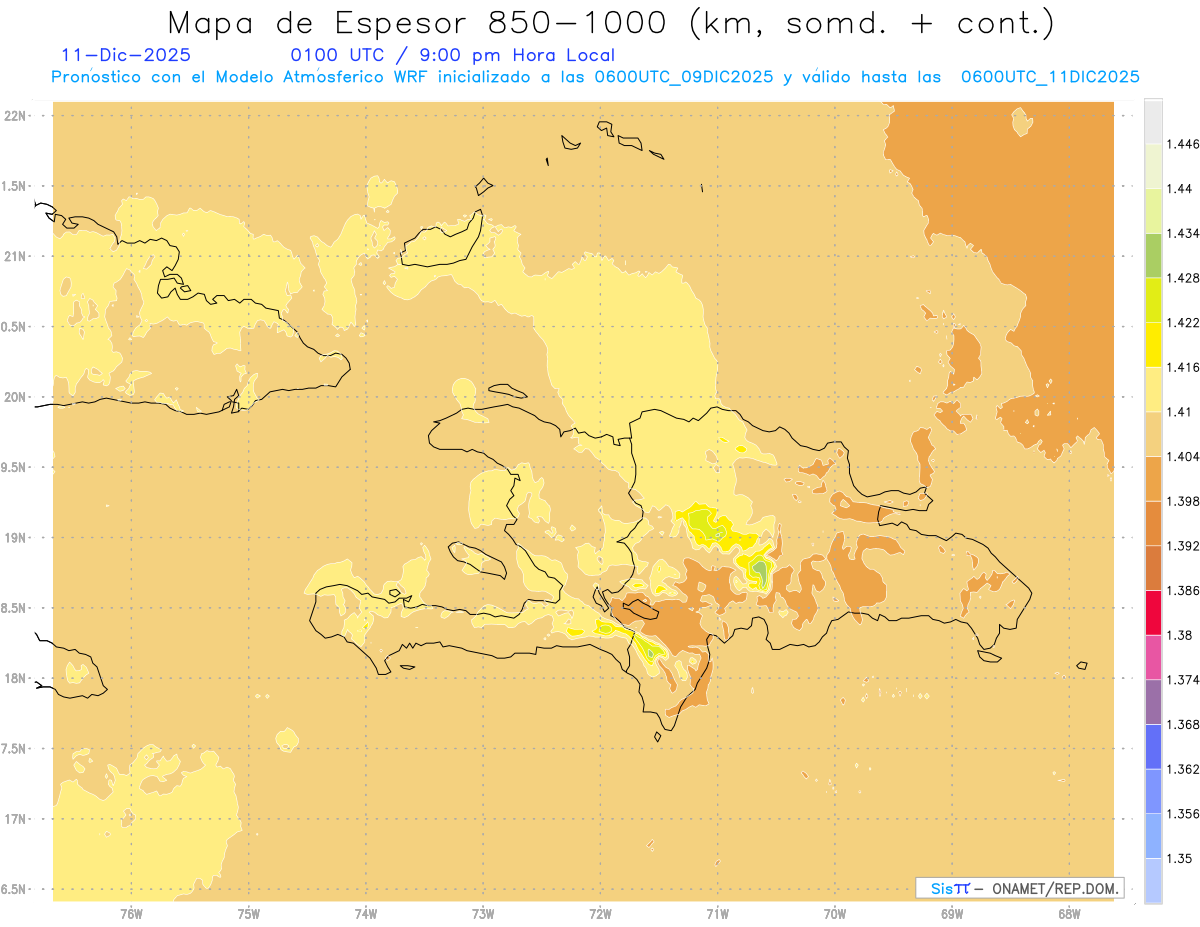Select the '1.362' colorbar value
Screen dimensions: 1200x927
1185,769
